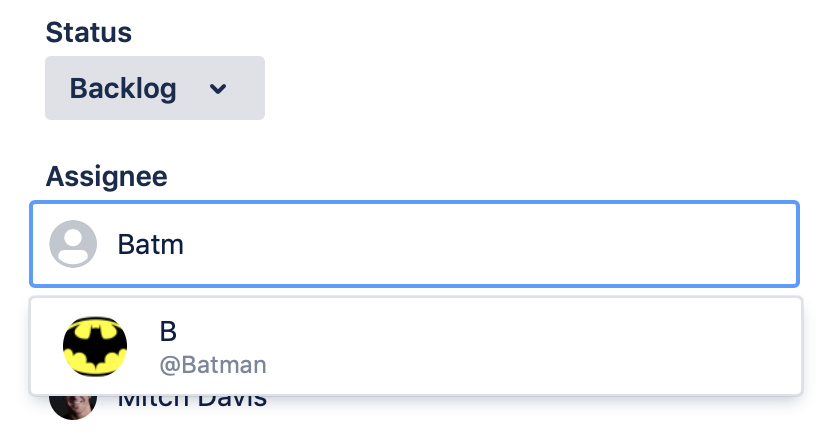This screenshot has width=820, height=440.
Task: Focus the Assignee search field containing Batm
Action: (414, 244)
